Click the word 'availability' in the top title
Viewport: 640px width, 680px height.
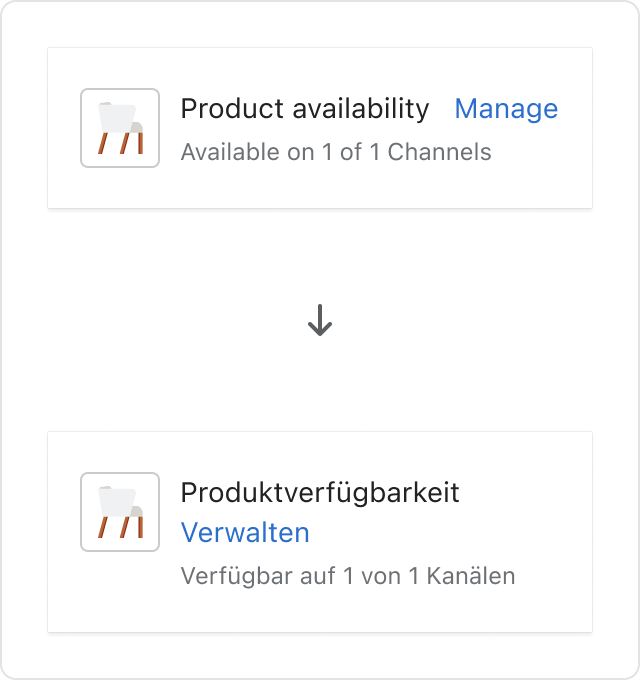(361, 108)
